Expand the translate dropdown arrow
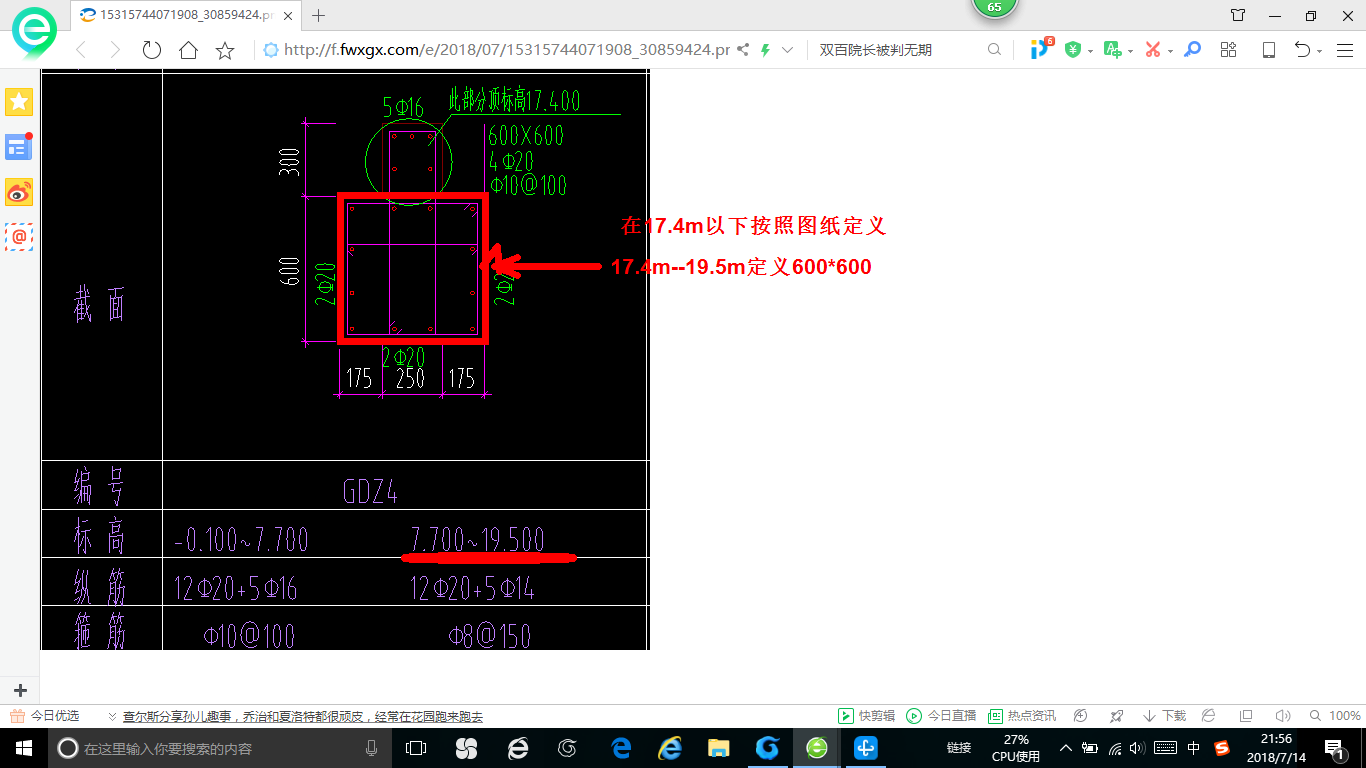The height and width of the screenshot is (768, 1366). (x=1130, y=51)
